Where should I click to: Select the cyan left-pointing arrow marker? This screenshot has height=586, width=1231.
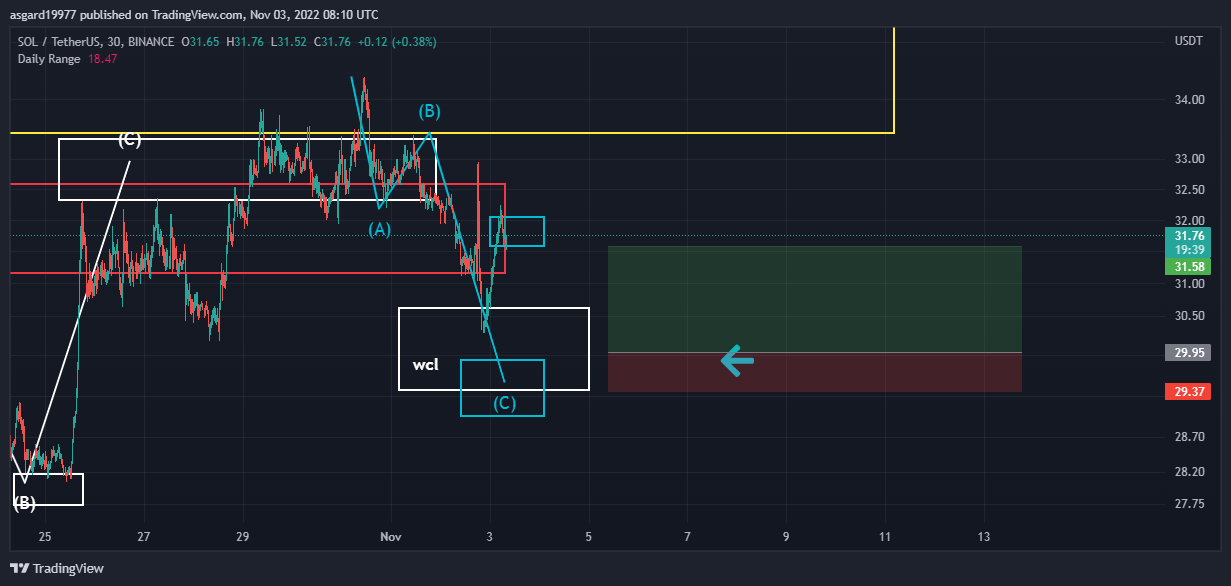(737, 360)
